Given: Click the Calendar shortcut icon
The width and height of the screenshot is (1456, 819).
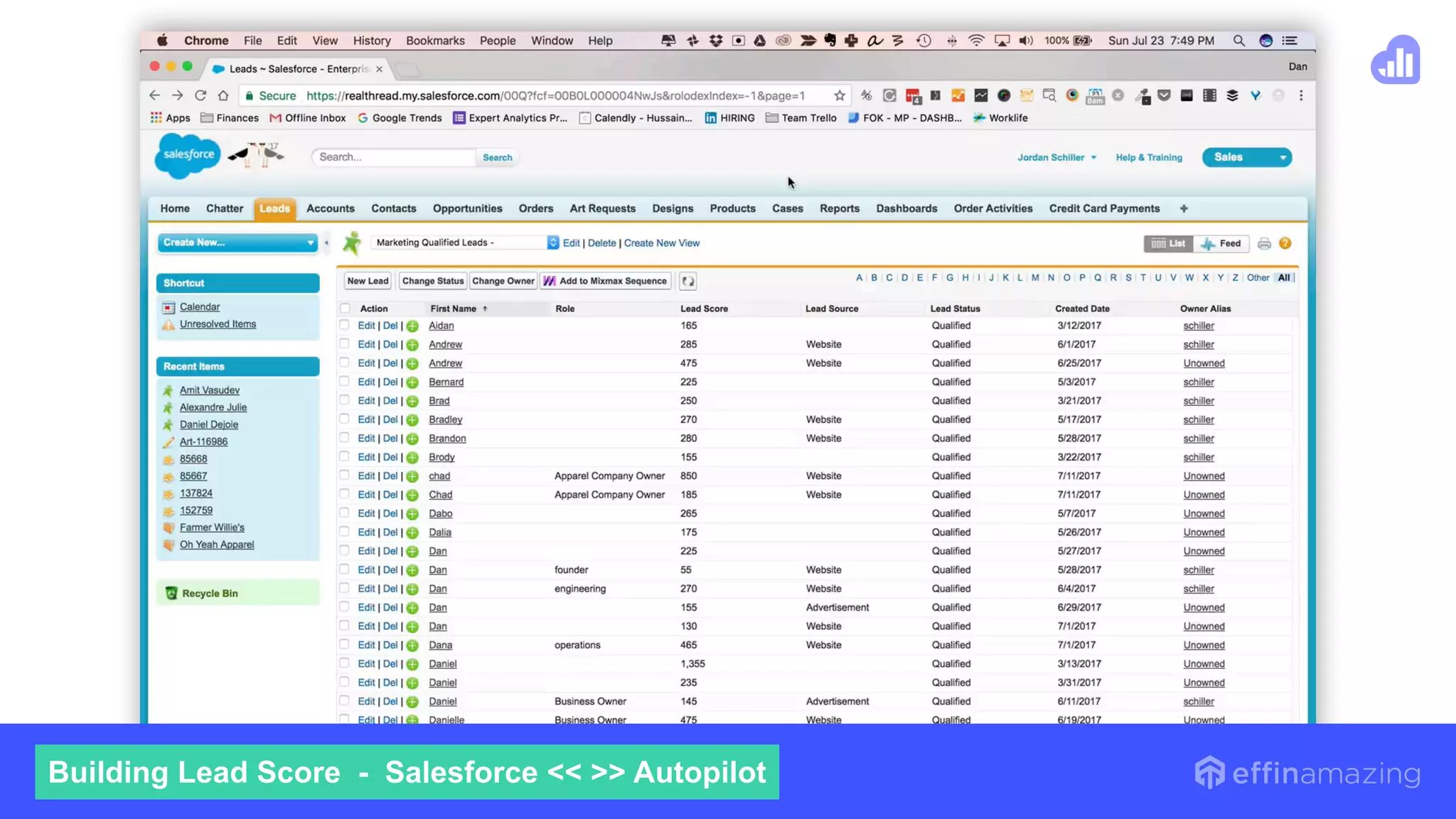Looking at the screenshot, I should tap(168, 307).
